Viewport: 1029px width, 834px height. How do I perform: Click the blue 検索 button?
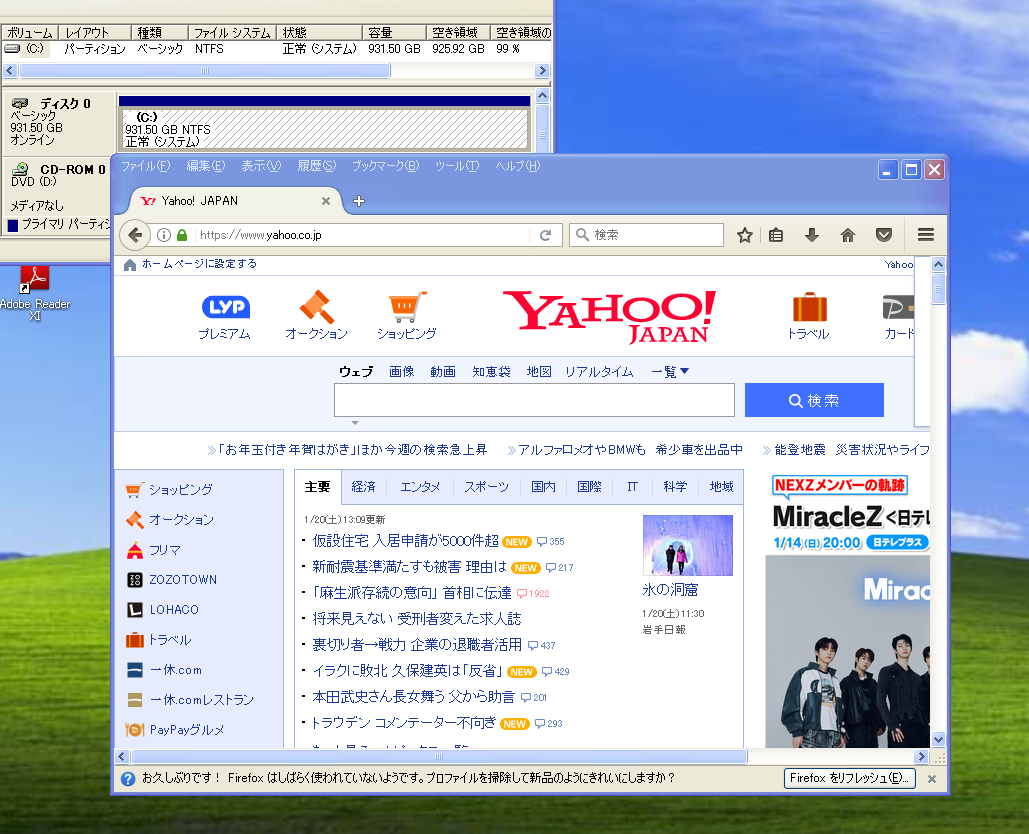(814, 400)
